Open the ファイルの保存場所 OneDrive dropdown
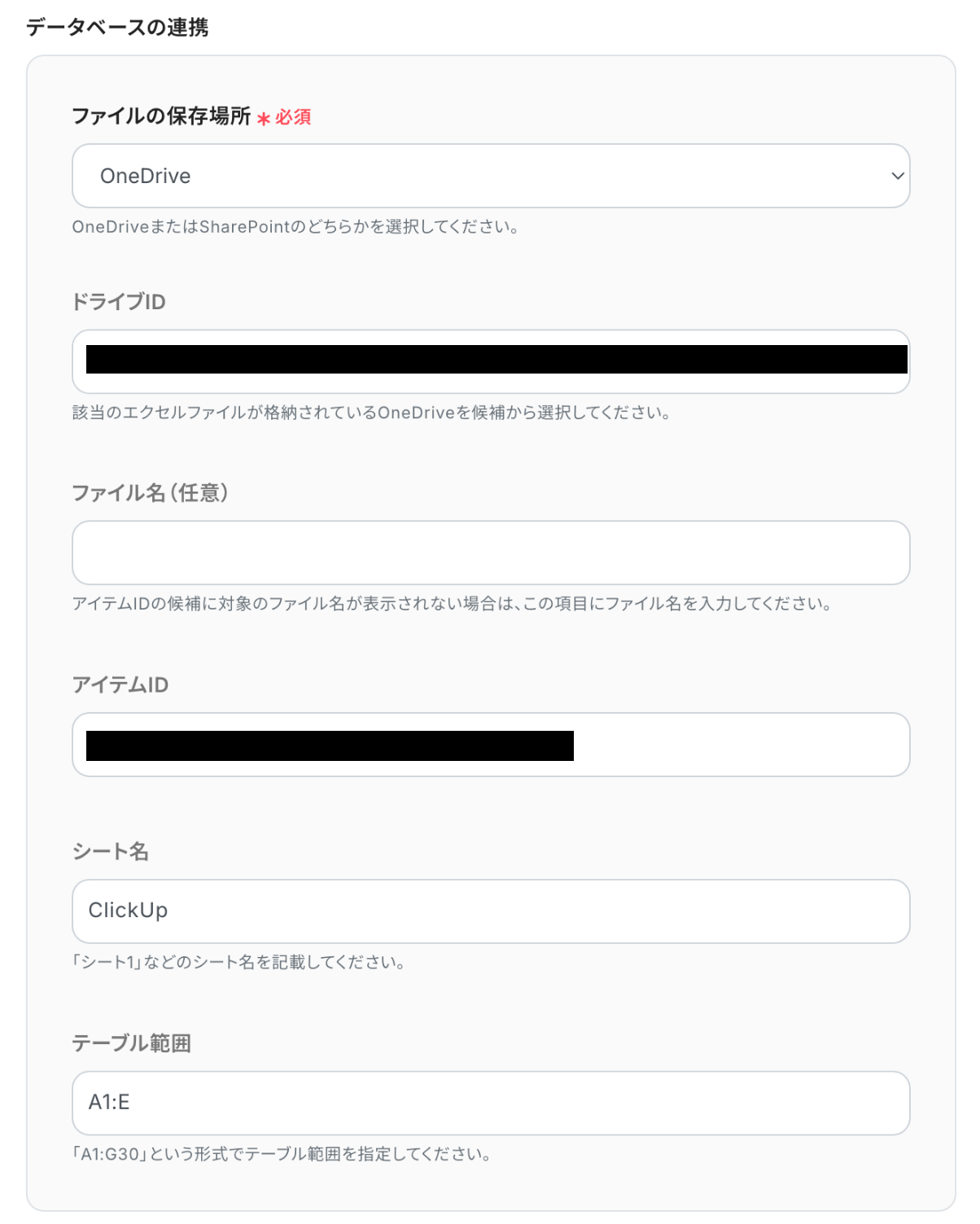 pos(490,176)
